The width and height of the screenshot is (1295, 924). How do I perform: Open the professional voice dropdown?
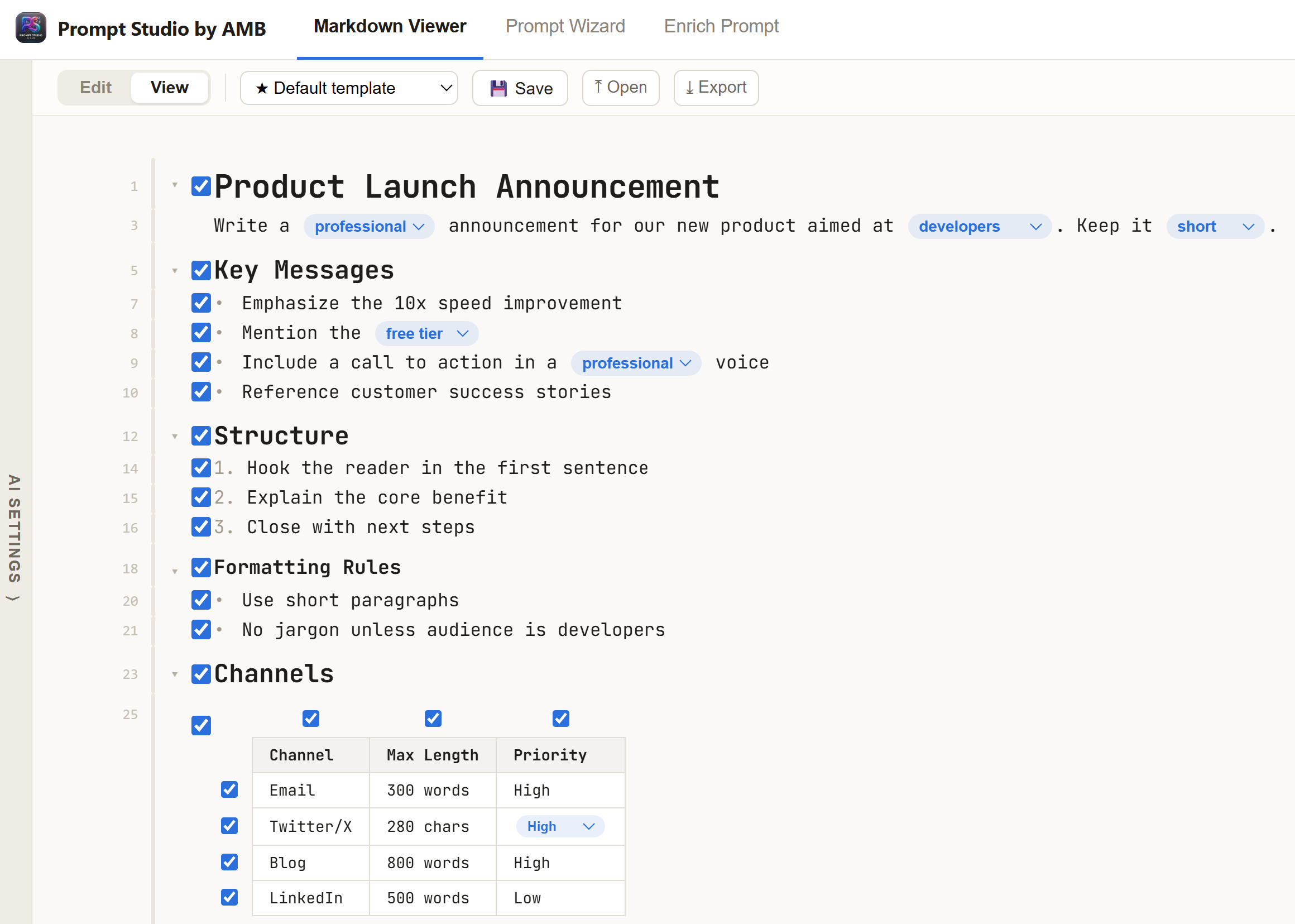click(636, 363)
